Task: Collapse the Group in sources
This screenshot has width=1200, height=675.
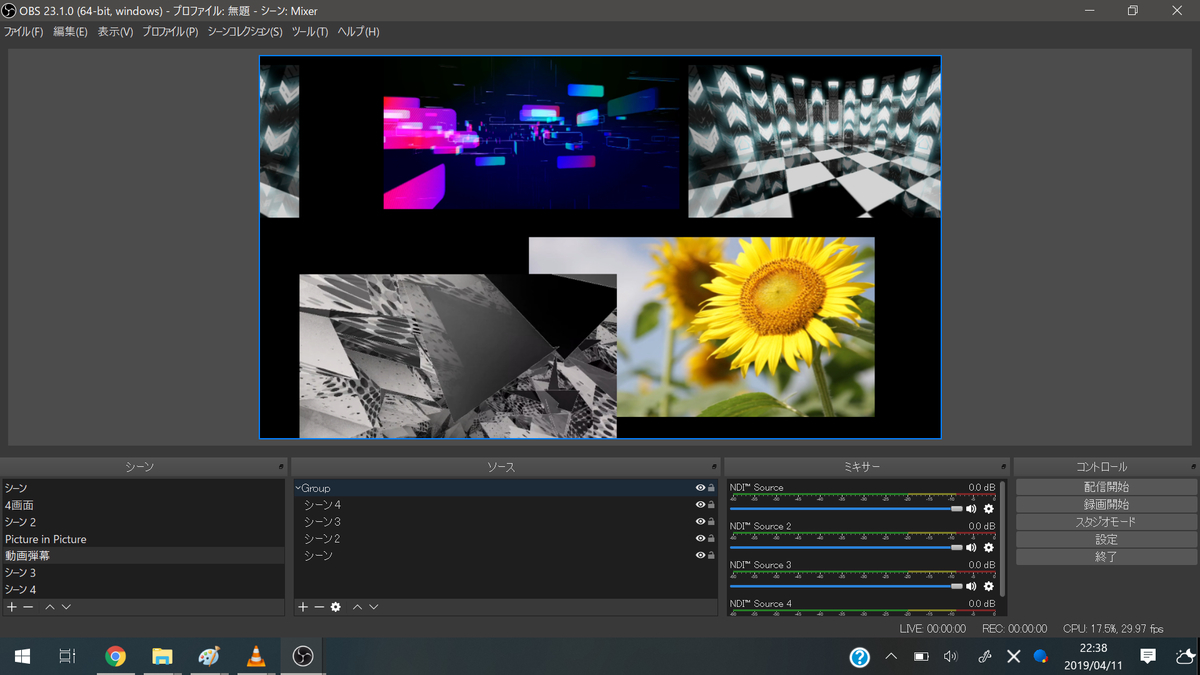Action: coord(298,488)
